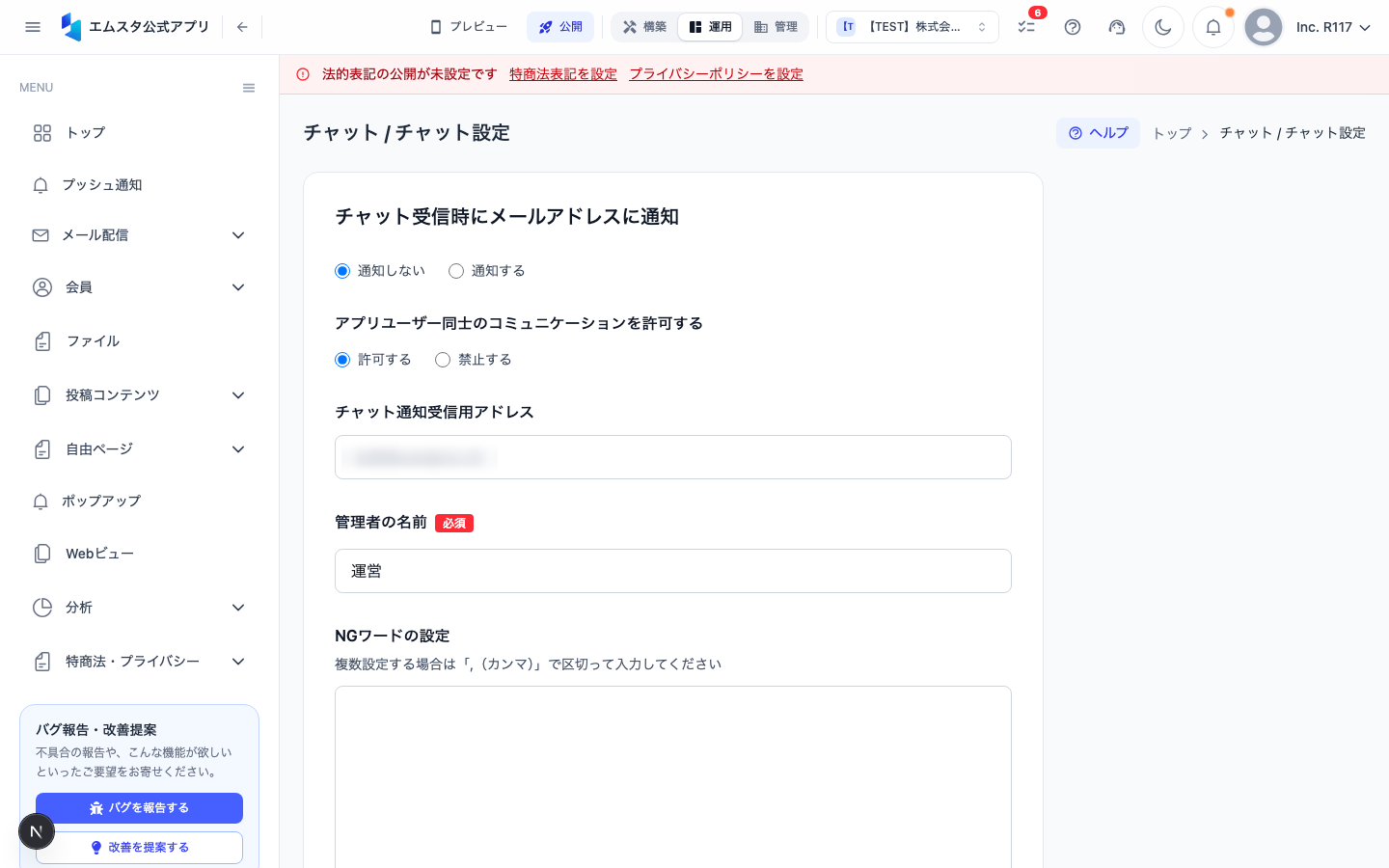Open the Inc. R117 account dropdown
The image size is (1389, 868).
pos(1333,27)
